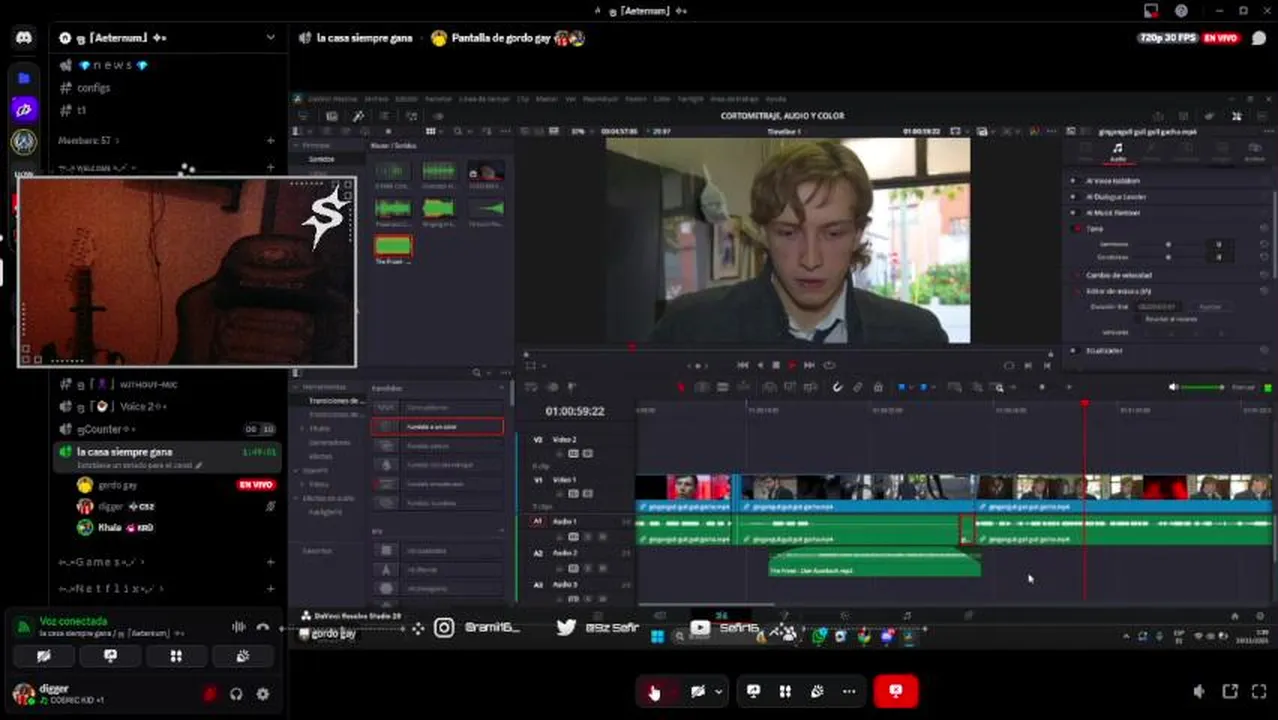1278x720 pixels.
Task: Mute microphone in bottom stream control bar
Action: tap(653, 691)
